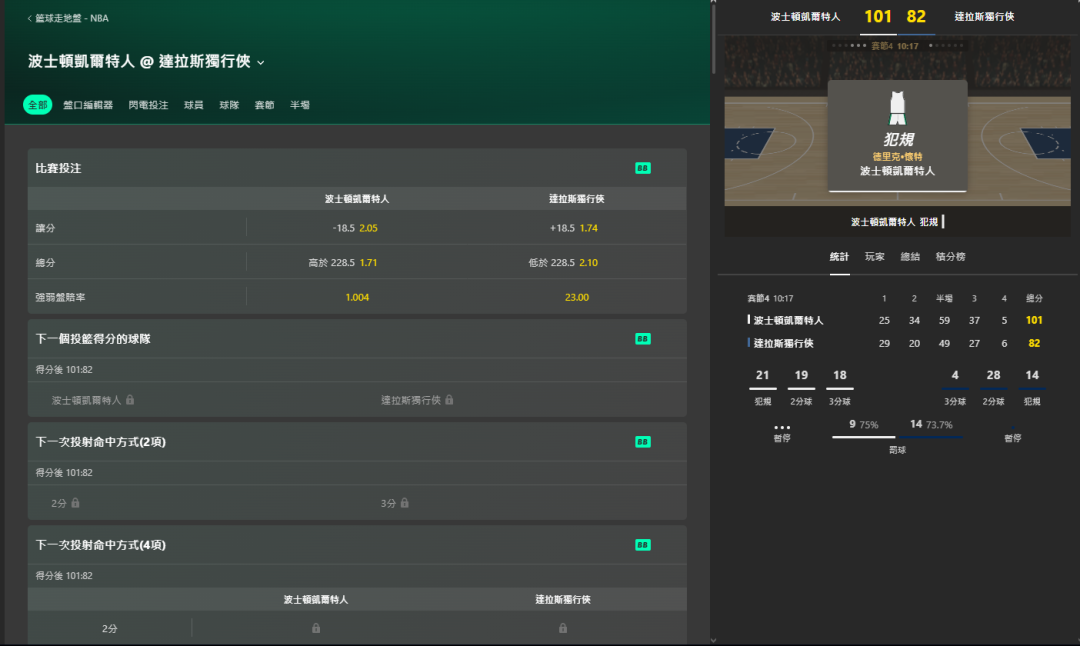Select the 全部 tab
Screen dimensions: 1080x646
(x=37, y=105)
